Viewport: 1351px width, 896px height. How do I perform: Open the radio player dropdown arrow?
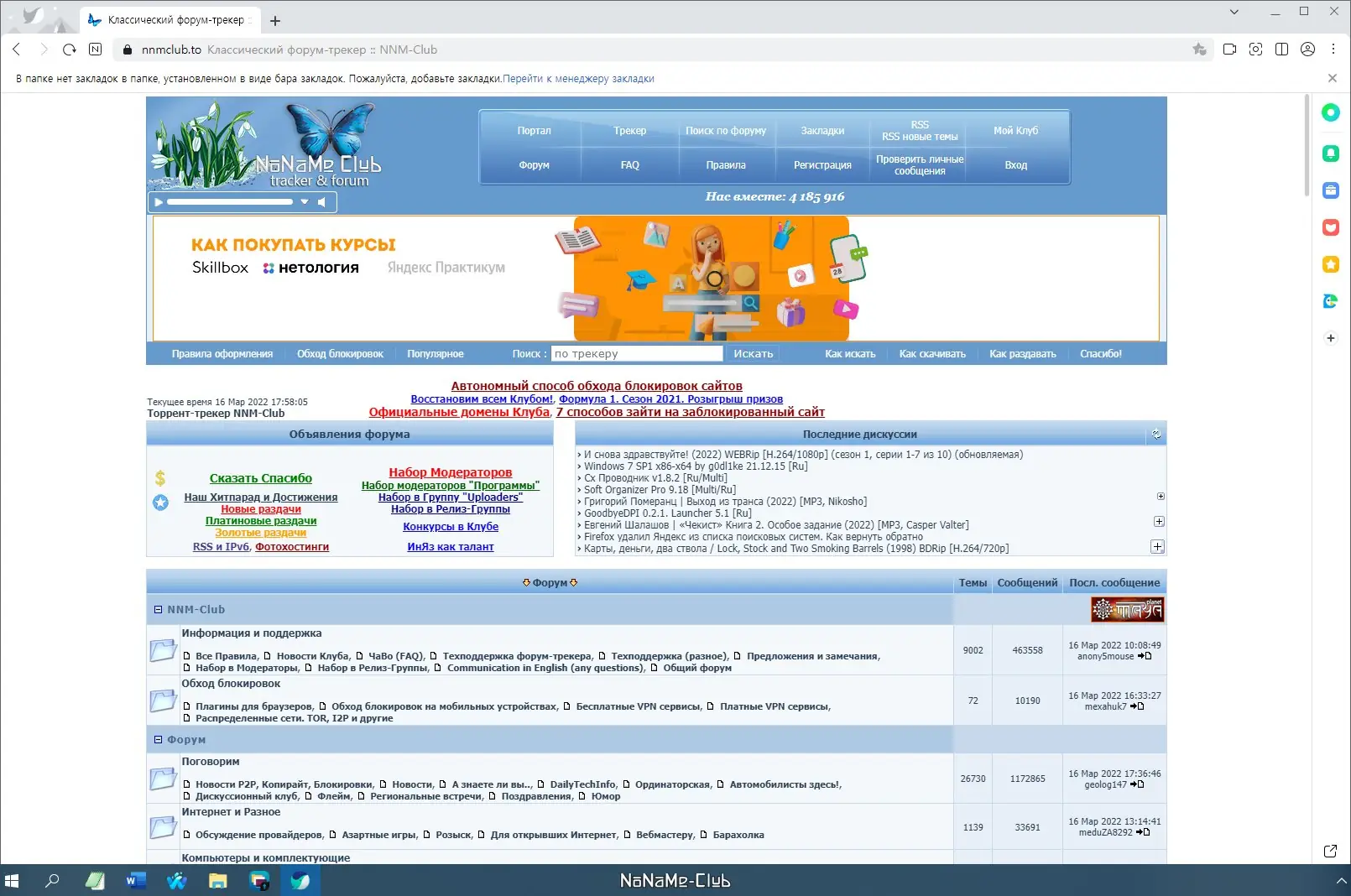tap(305, 201)
